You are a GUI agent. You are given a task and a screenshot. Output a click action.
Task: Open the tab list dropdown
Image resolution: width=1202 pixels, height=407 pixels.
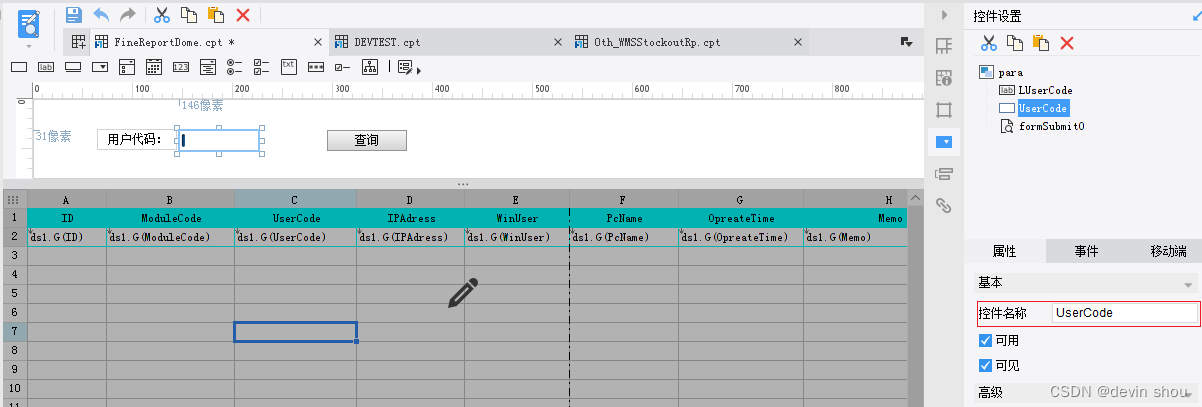pyautogui.click(x=907, y=42)
